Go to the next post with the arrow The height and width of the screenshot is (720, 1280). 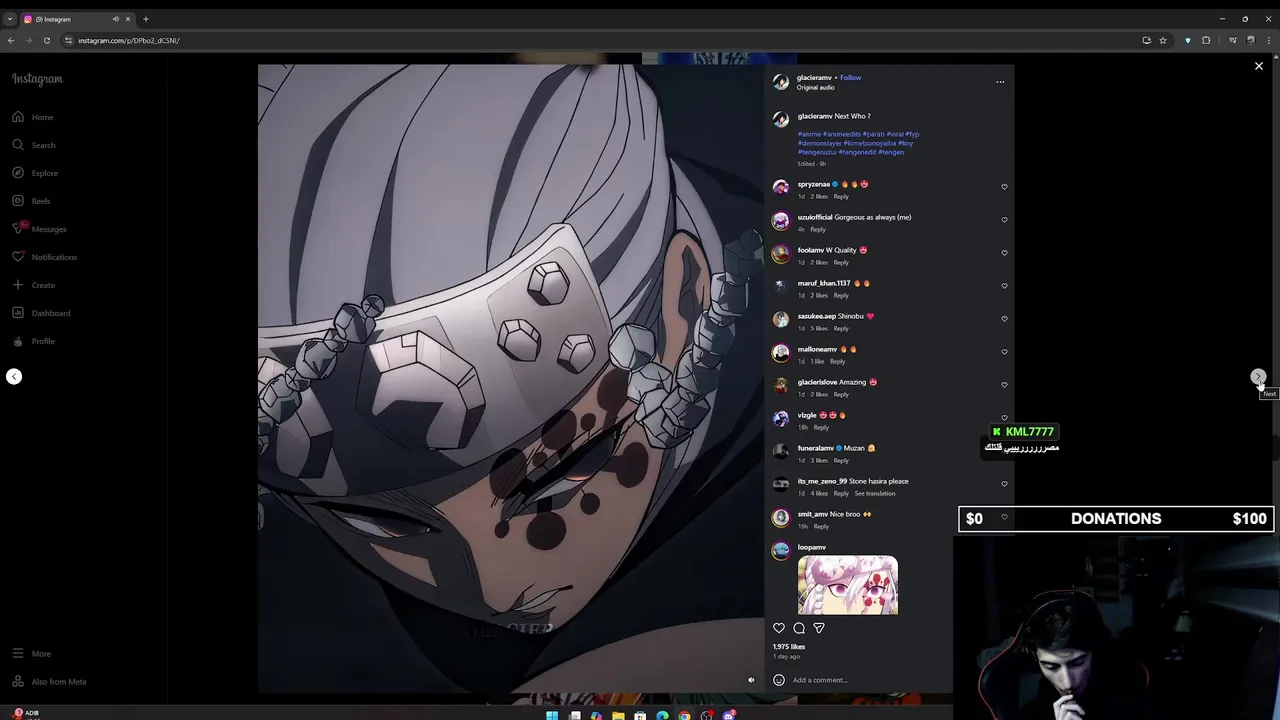point(1258,377)
